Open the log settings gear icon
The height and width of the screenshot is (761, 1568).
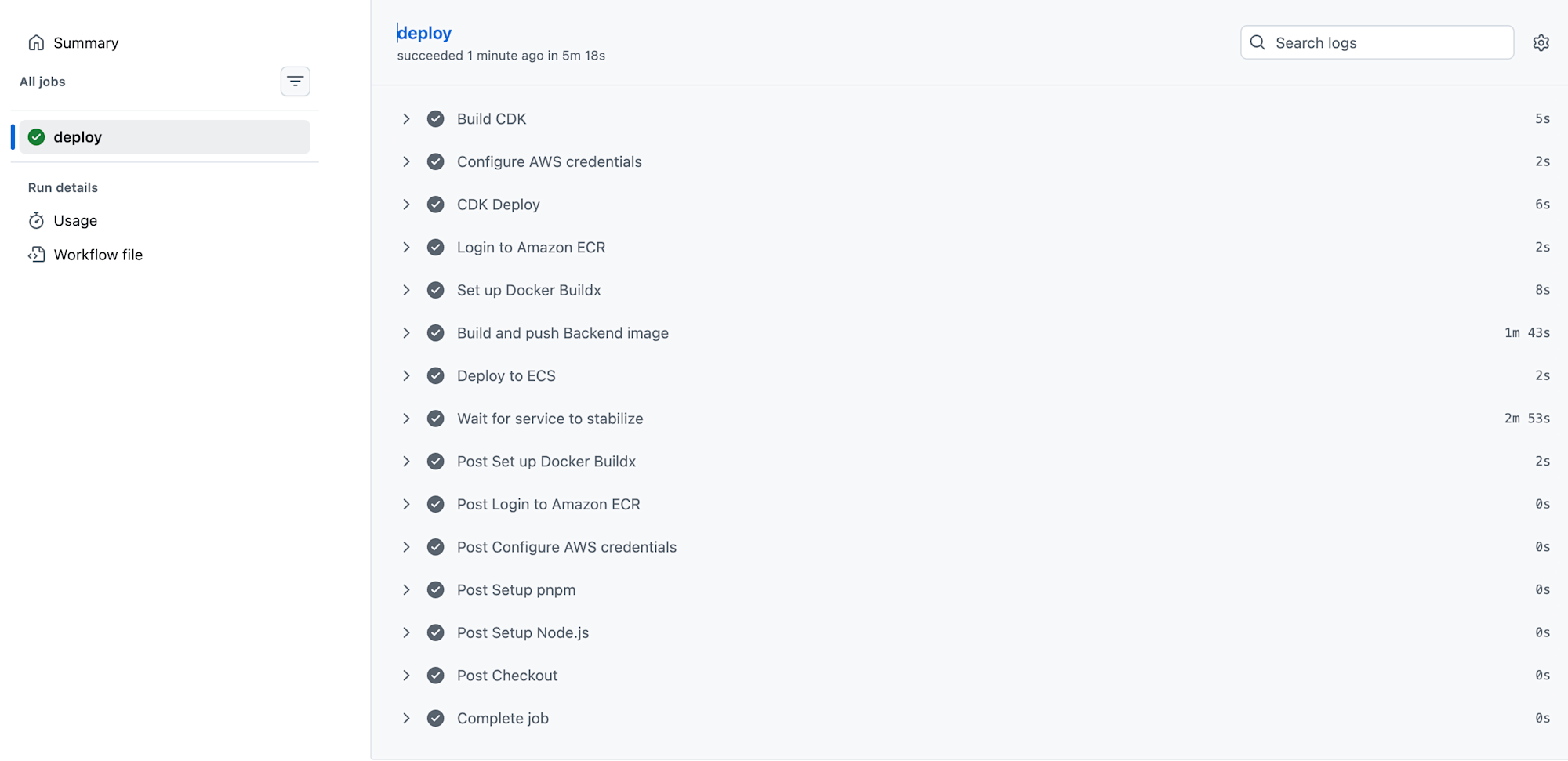click(x=1541, y=43)
